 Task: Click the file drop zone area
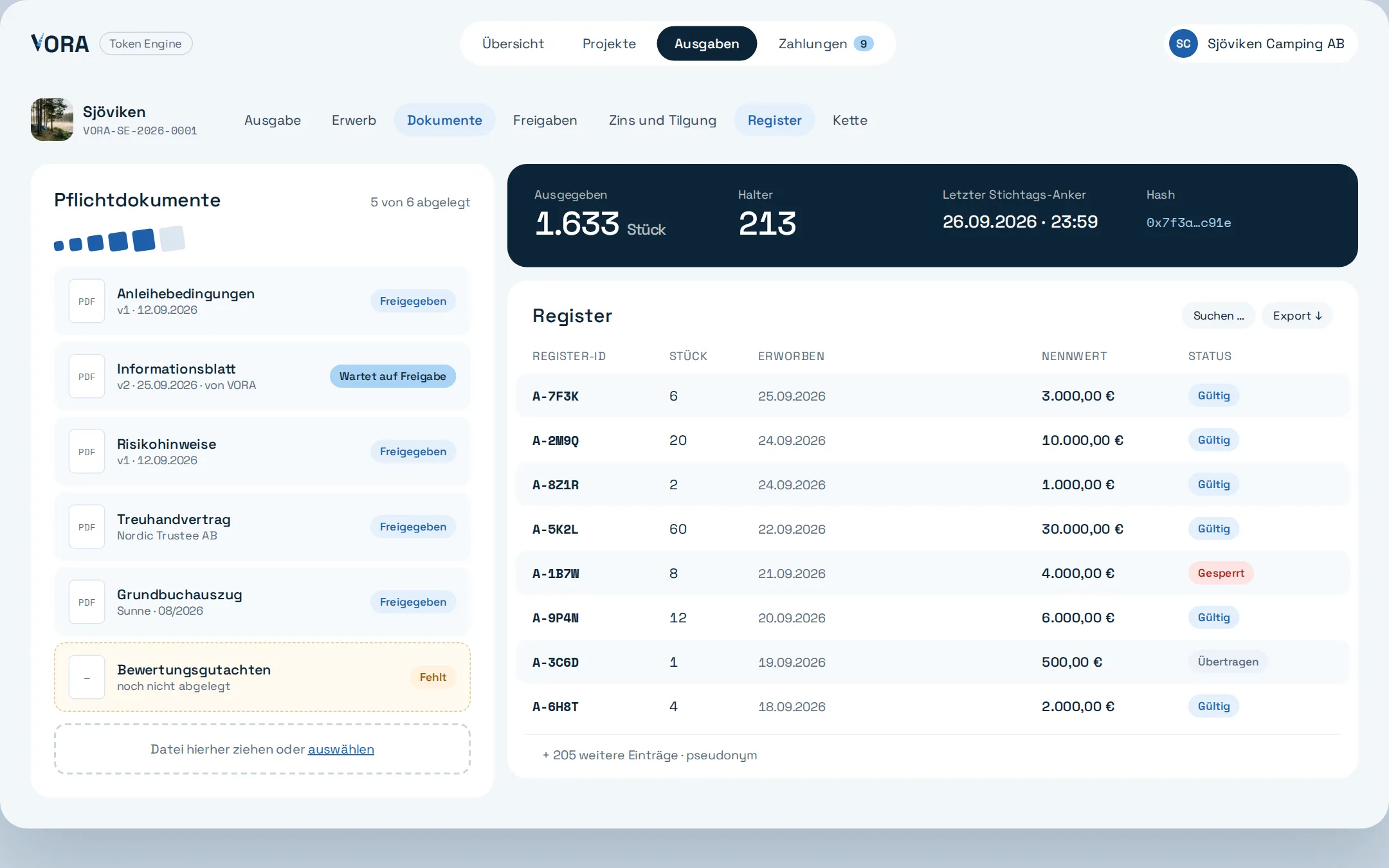(262, 749)
